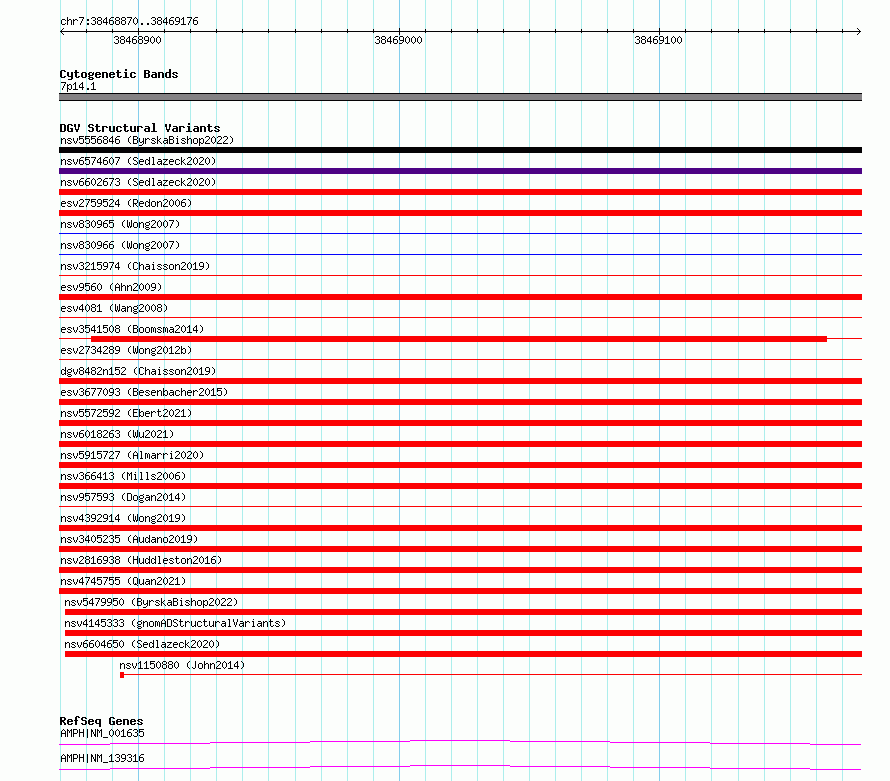890x781 pixels.
Task: Click ruler position 38468900
Action: point(137,40)
